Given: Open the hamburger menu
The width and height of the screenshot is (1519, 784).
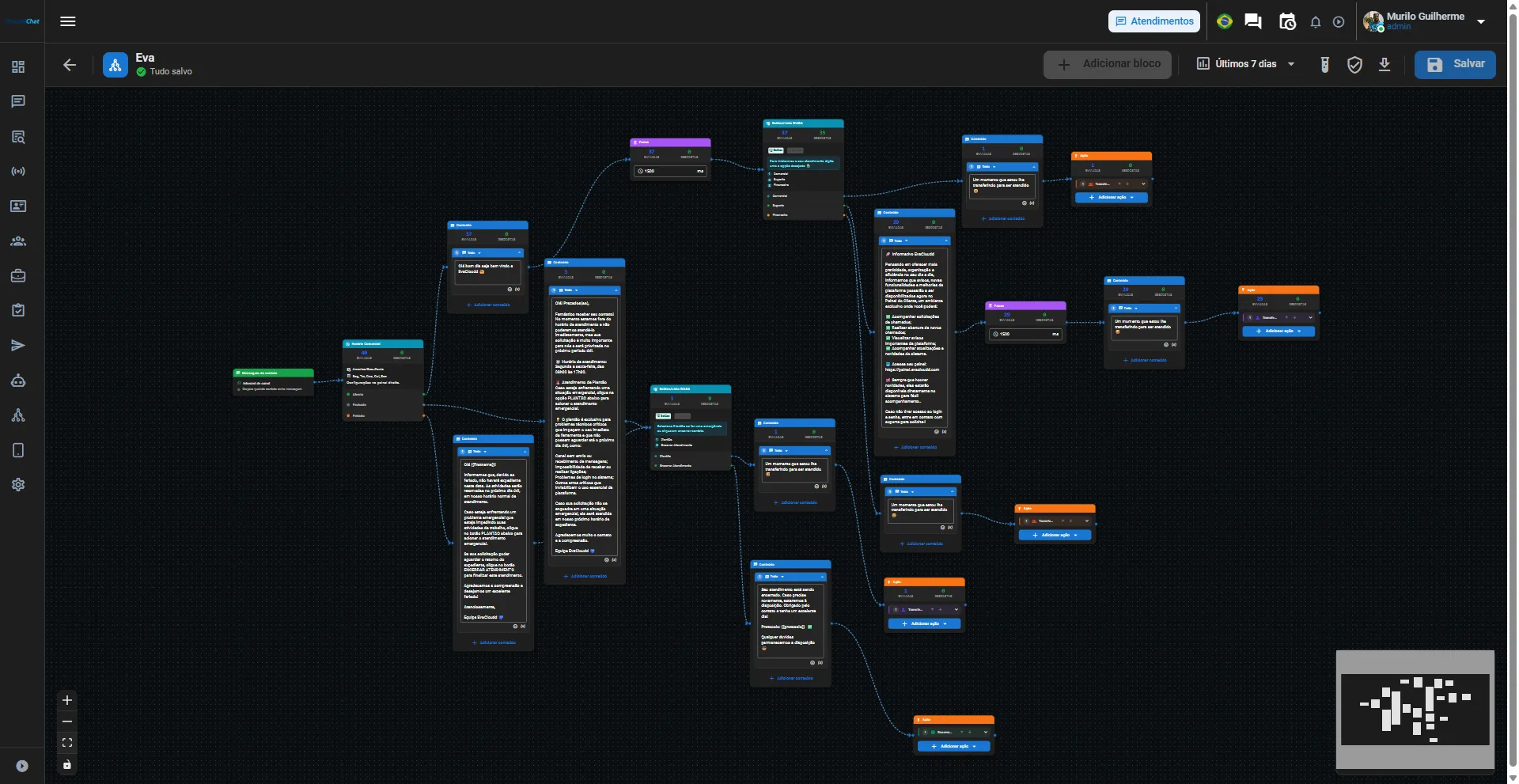Looking at the screenshot, I should pyautogui.click(x=68, y=21).
